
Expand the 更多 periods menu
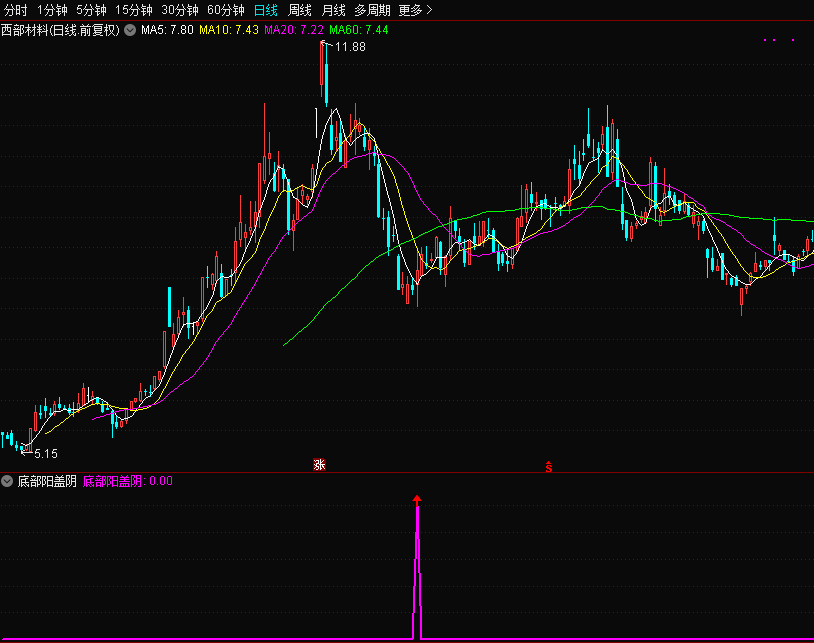(x=415, y=10)
